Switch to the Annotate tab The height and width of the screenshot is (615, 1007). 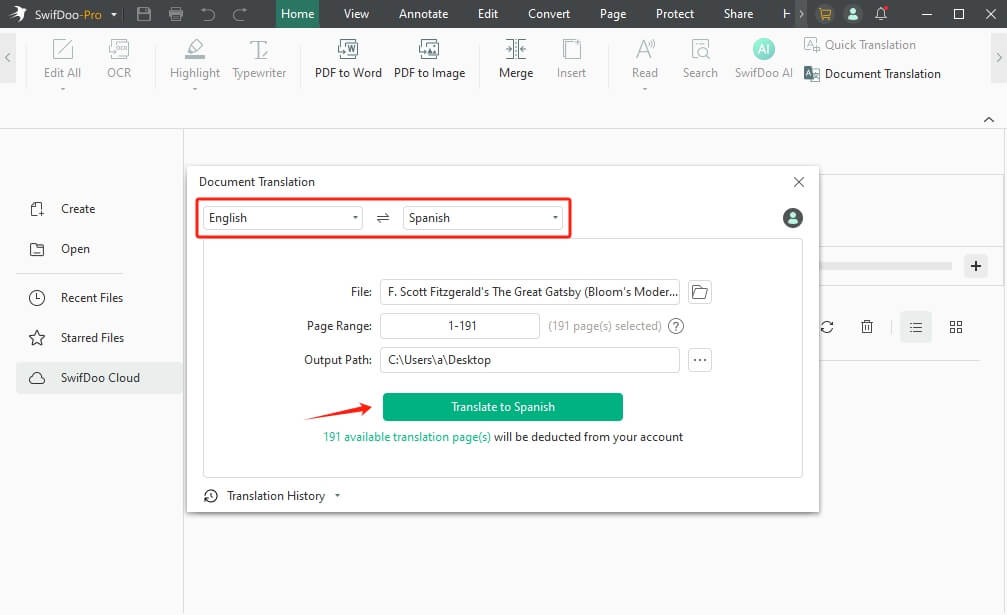pos(423,13)
